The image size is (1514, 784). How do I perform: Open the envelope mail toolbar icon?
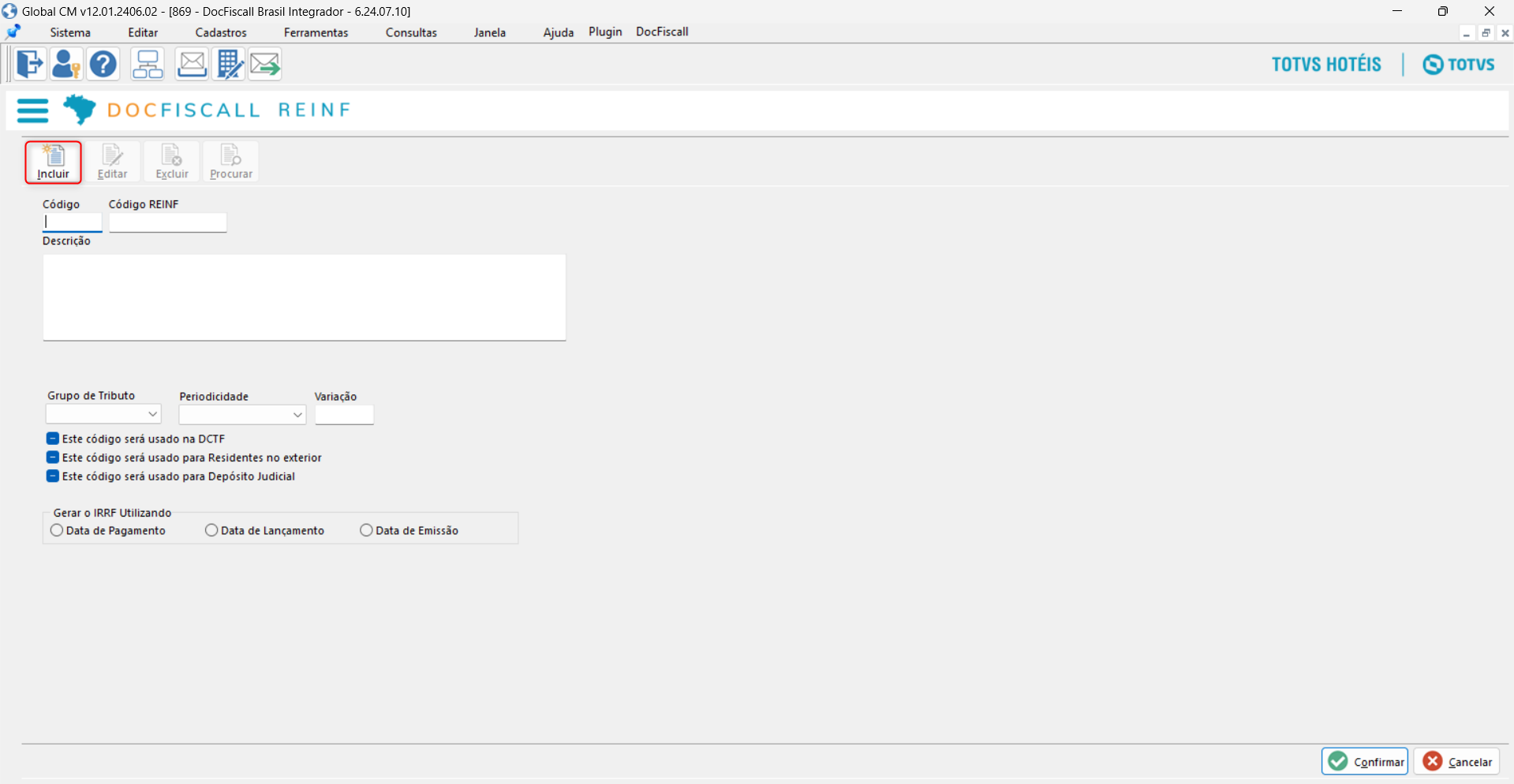[x=192, y=64]
